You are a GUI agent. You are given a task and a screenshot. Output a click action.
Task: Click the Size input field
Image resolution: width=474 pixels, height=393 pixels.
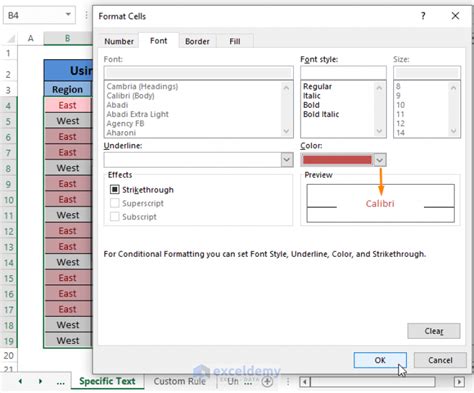tap(427, 73)
